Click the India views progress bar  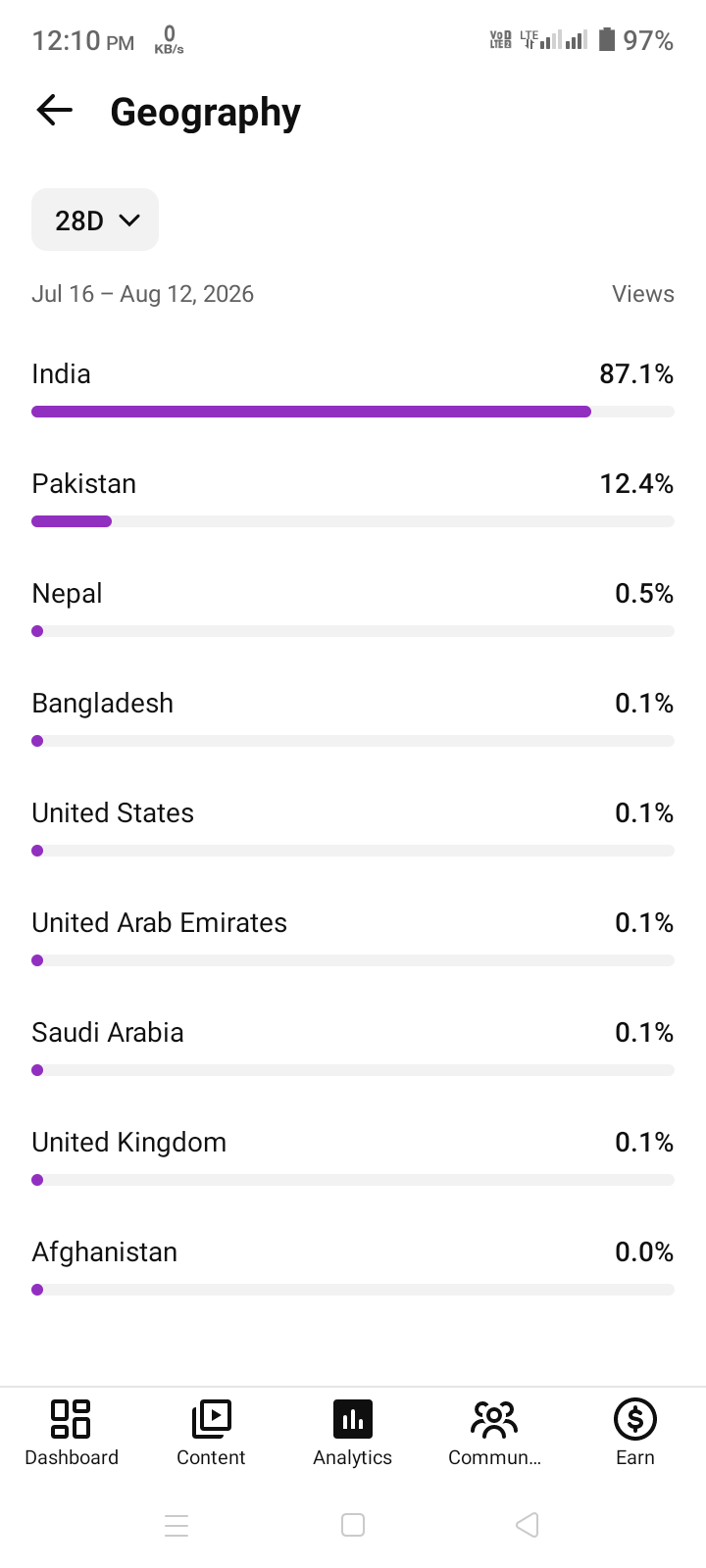coord(353,412)
